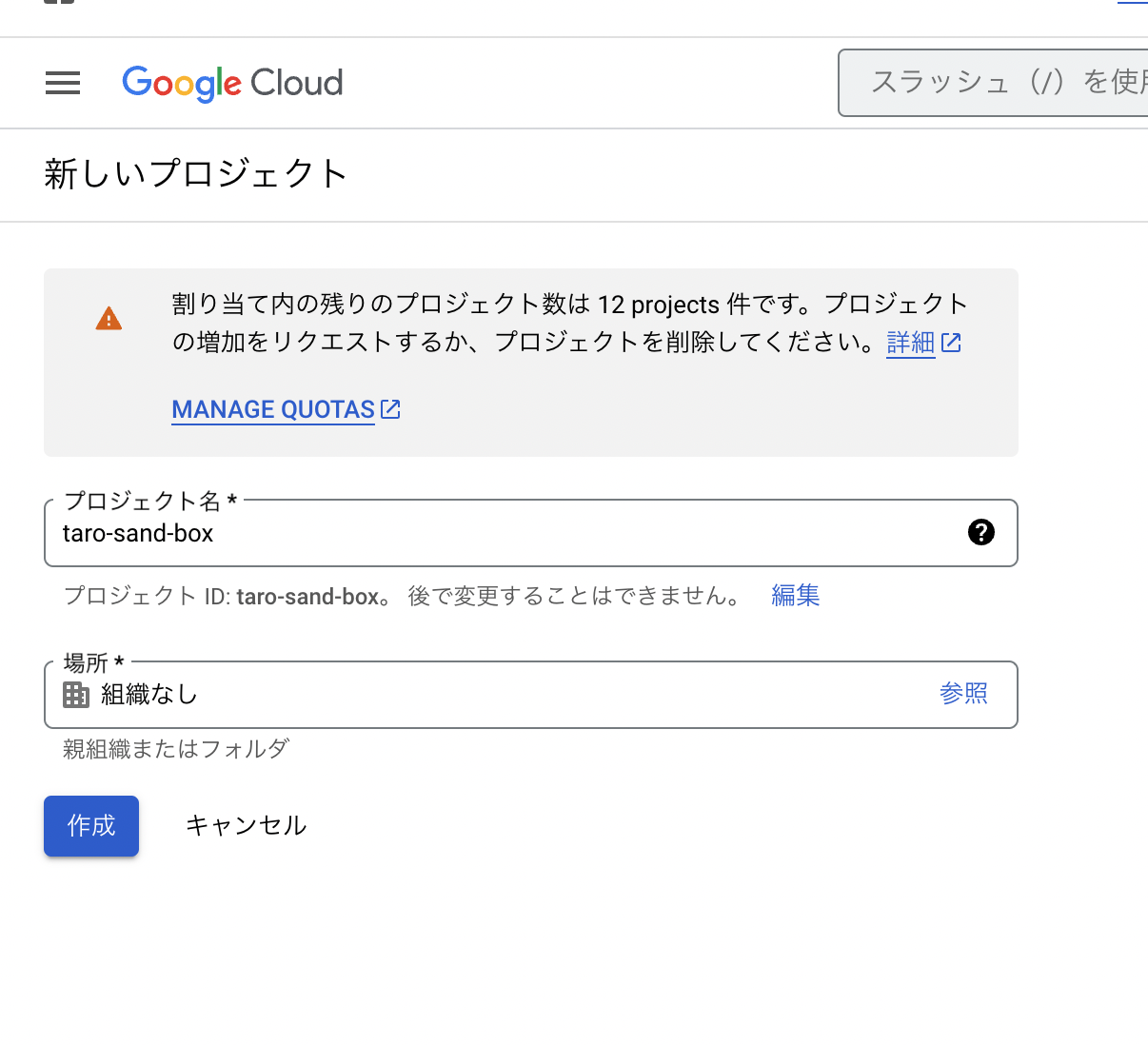Viewport: 1148px width, 1045px height.
Task: Click the external link icon beside 詳細
Action: tap(951, 343)
